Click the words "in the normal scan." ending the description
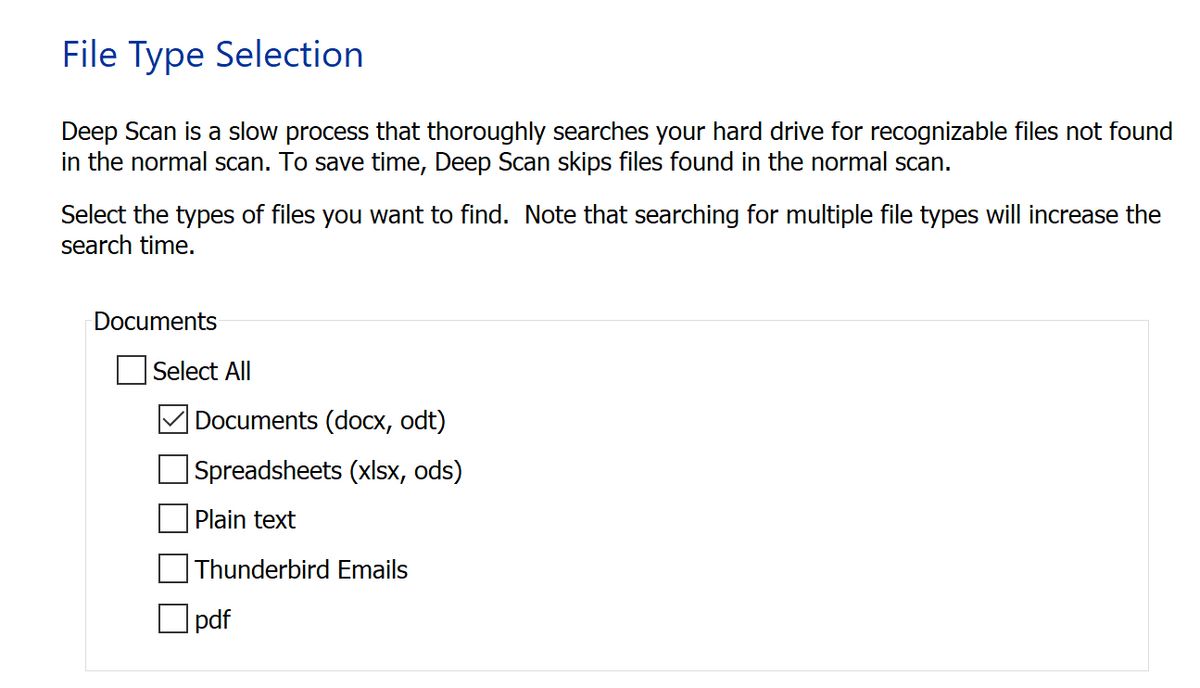 (163, 163)
